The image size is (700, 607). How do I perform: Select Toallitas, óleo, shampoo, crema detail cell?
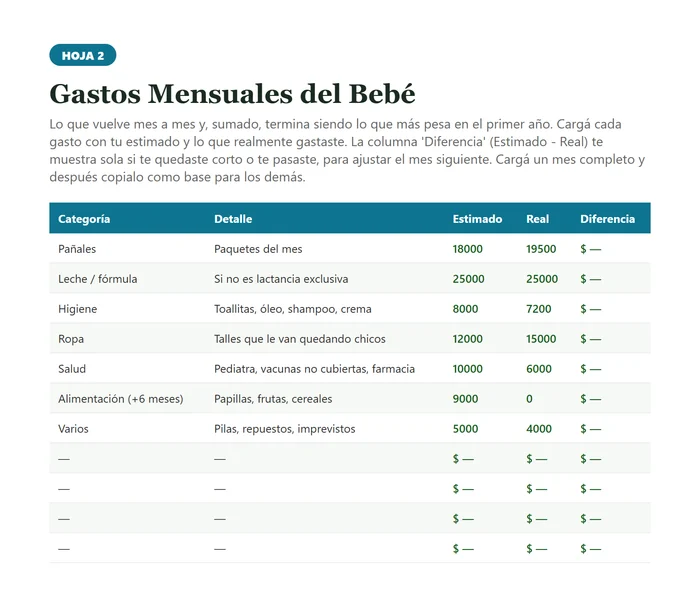293,309
